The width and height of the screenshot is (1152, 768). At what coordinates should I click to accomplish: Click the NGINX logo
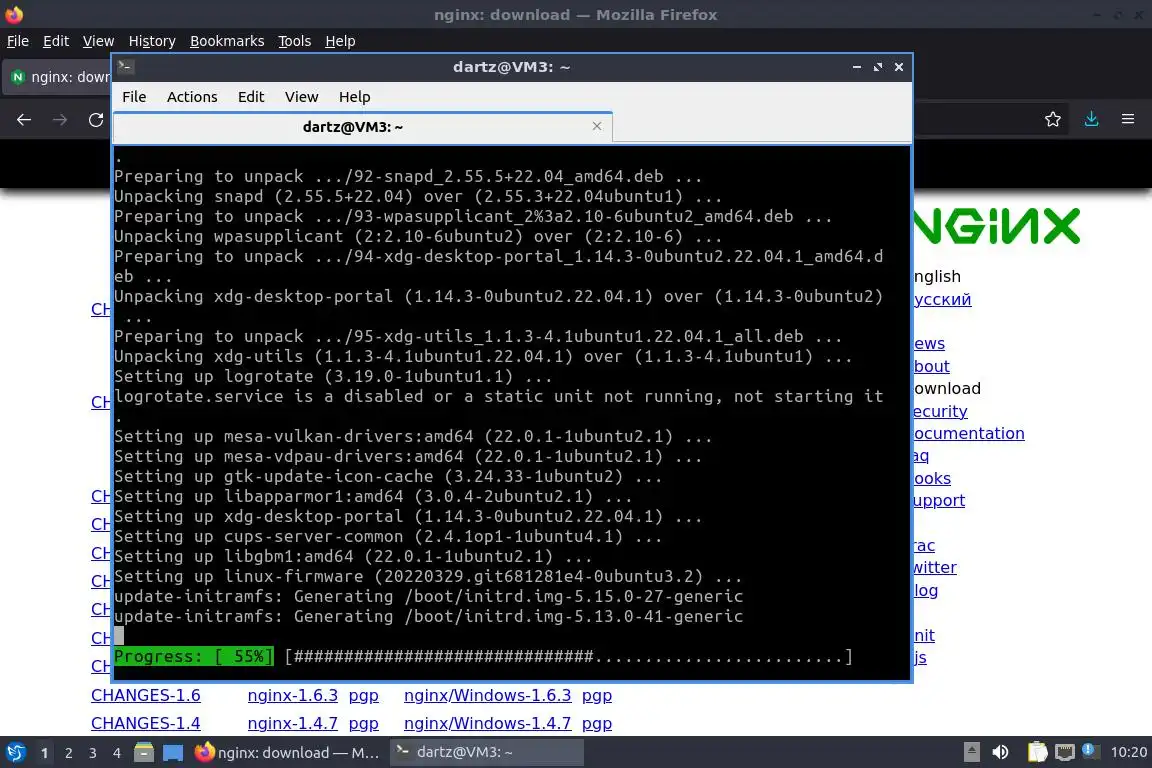(x=997, y=226)
